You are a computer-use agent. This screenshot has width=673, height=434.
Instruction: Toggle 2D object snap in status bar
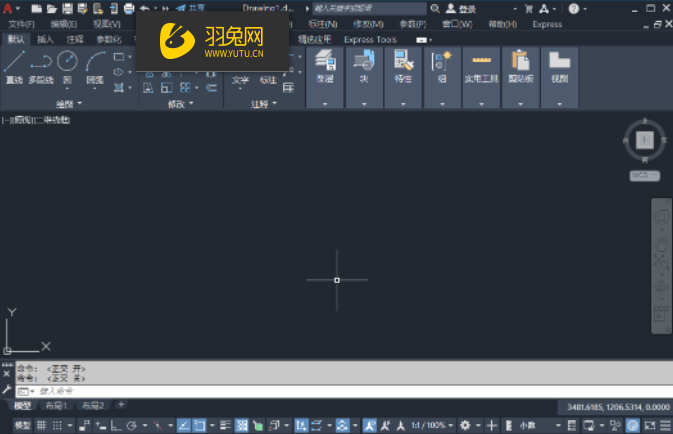200,425
